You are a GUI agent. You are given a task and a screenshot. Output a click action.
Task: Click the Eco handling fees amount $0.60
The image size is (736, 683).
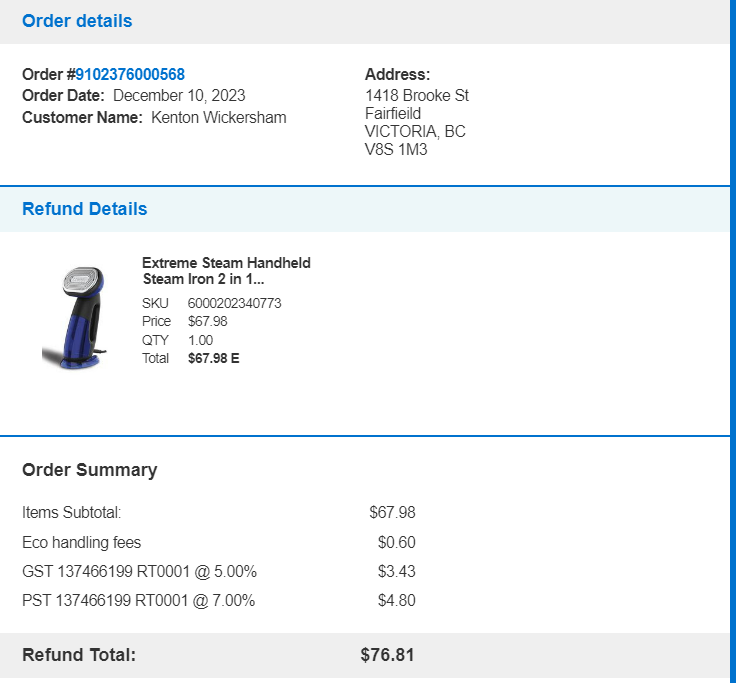(x=397, y=542)
